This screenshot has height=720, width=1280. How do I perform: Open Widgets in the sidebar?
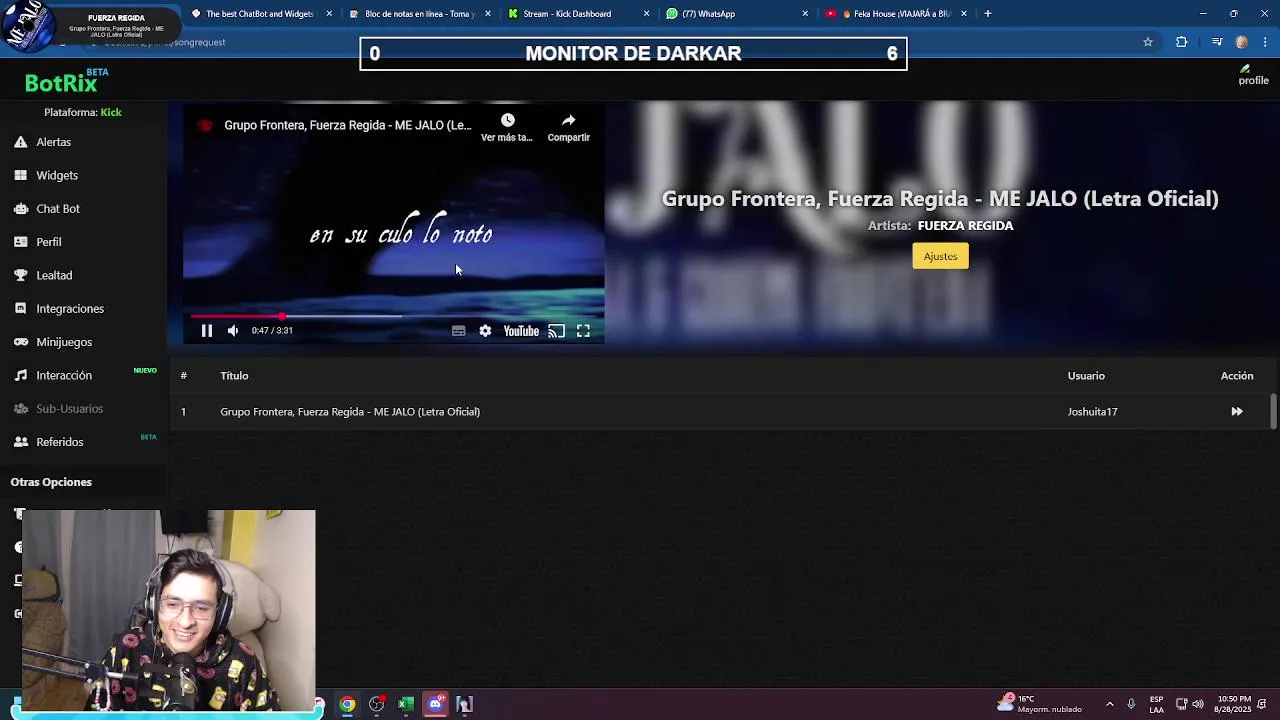click(x=57, y=175)
